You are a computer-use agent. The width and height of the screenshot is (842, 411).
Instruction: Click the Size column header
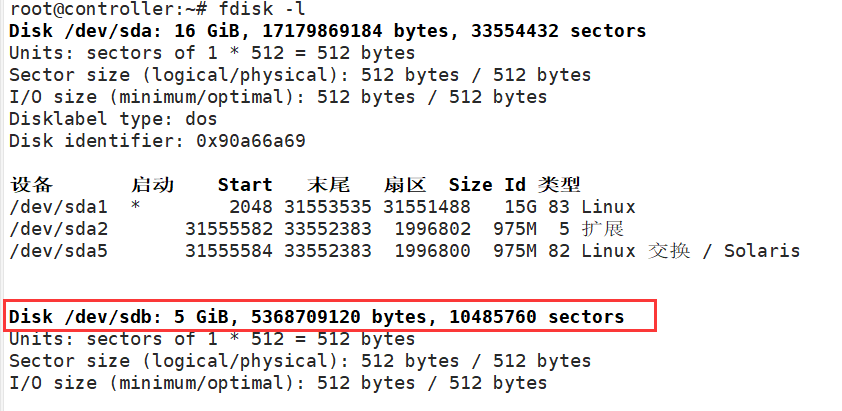pos(470,185)
